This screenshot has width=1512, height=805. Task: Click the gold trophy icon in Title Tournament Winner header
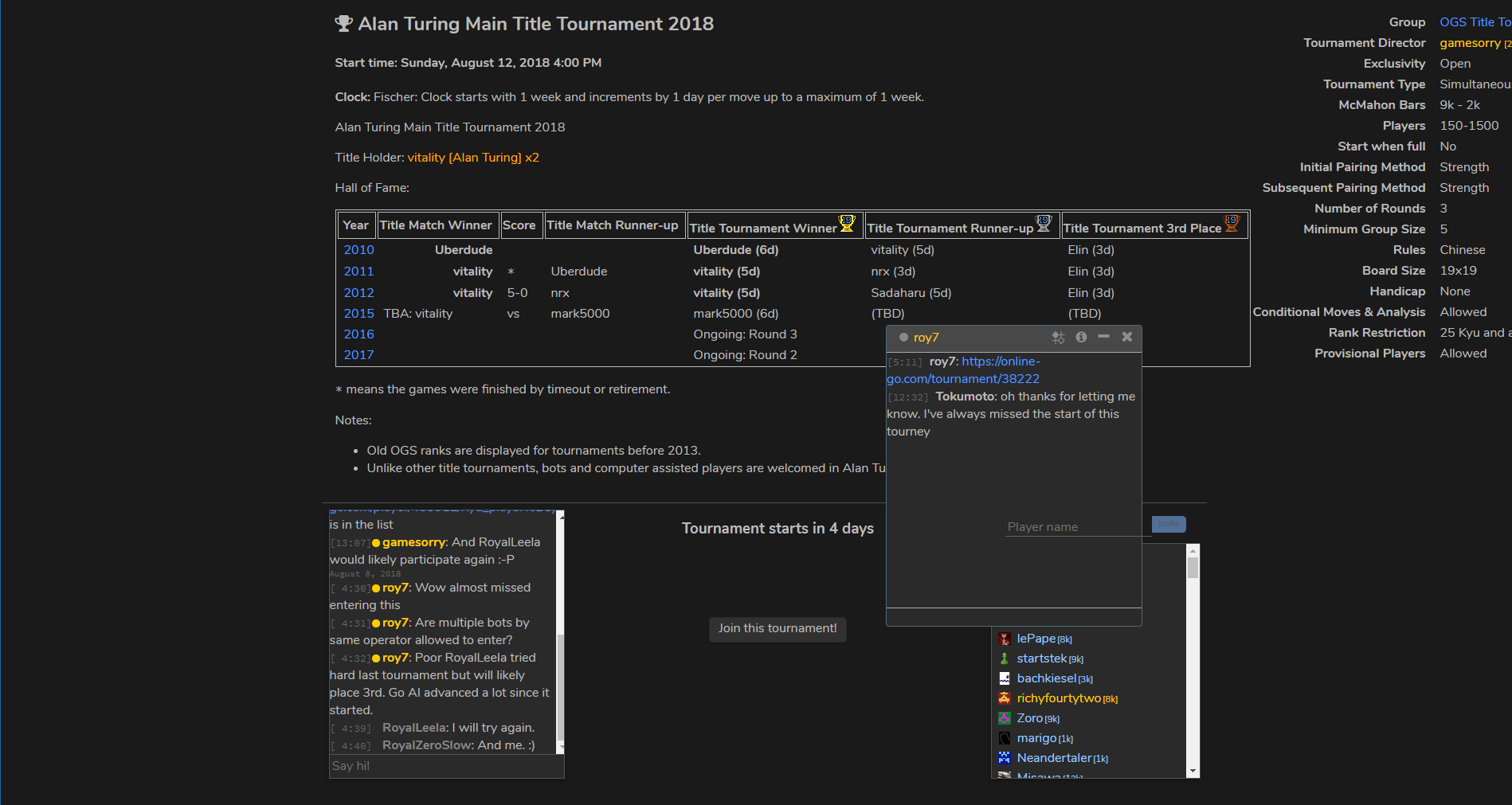tap(847, 224)
